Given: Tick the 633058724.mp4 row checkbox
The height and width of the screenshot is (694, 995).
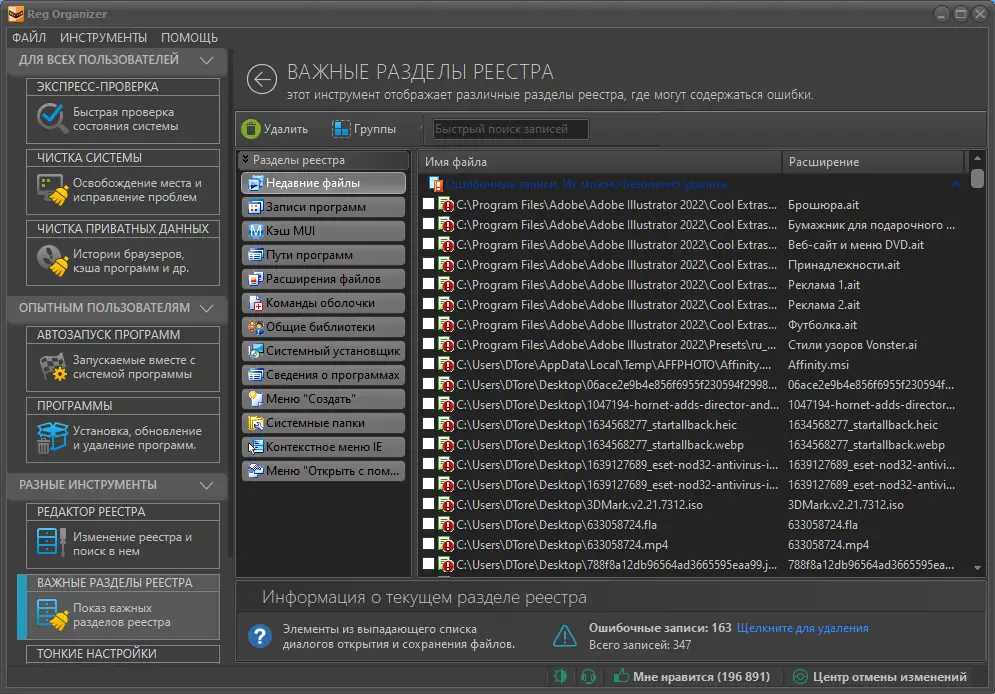Looking at the screenshot, I should click(429, 544).
